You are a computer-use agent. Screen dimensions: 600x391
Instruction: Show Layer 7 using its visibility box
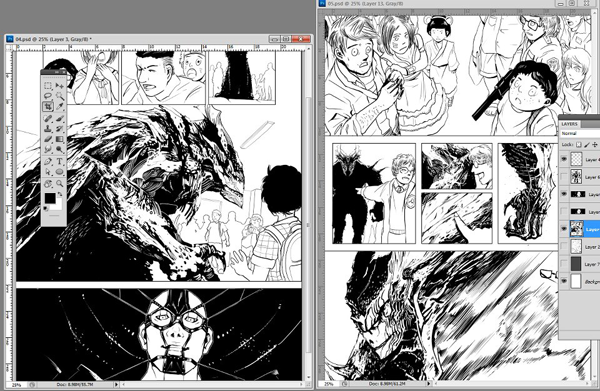point(564,264)
